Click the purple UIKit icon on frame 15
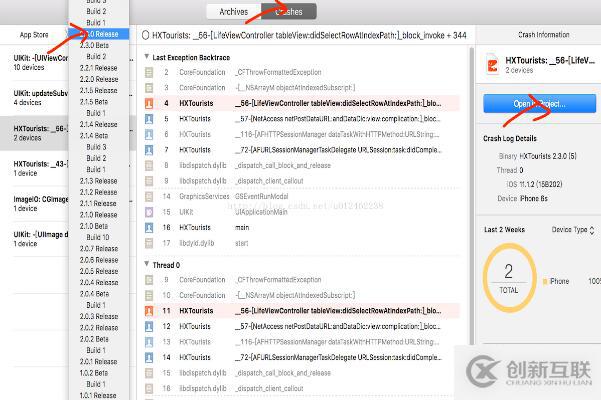Viewport: 601px width, 400px height. (149, 212)
